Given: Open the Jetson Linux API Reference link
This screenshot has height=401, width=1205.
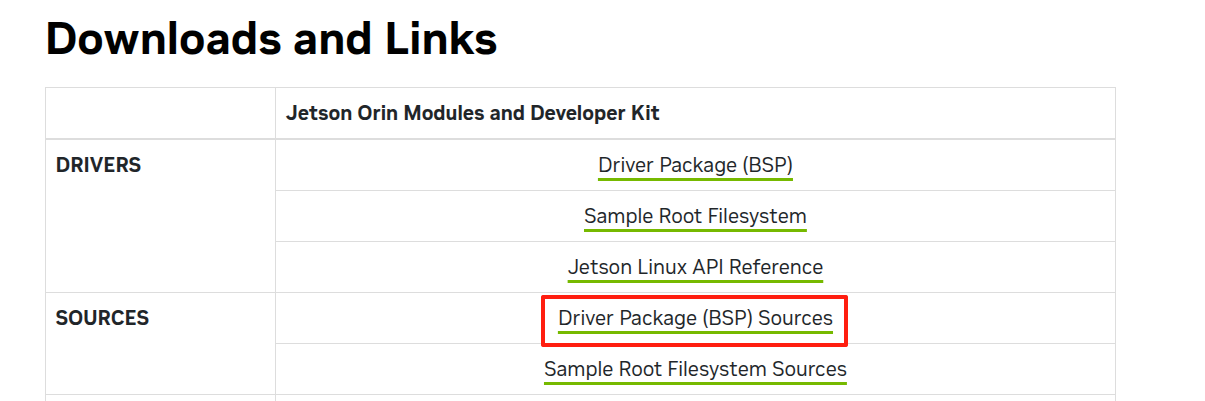Looking at the screenshot, I should click(x=695, y=267).
